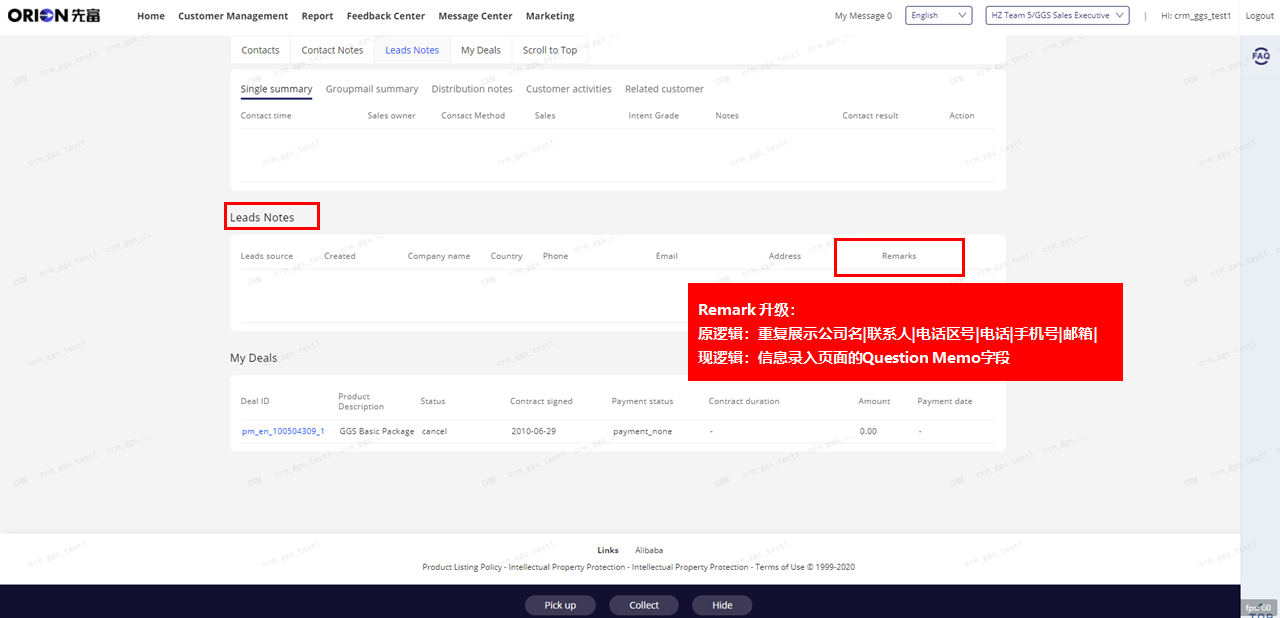Open the English language dropdown

939,15
